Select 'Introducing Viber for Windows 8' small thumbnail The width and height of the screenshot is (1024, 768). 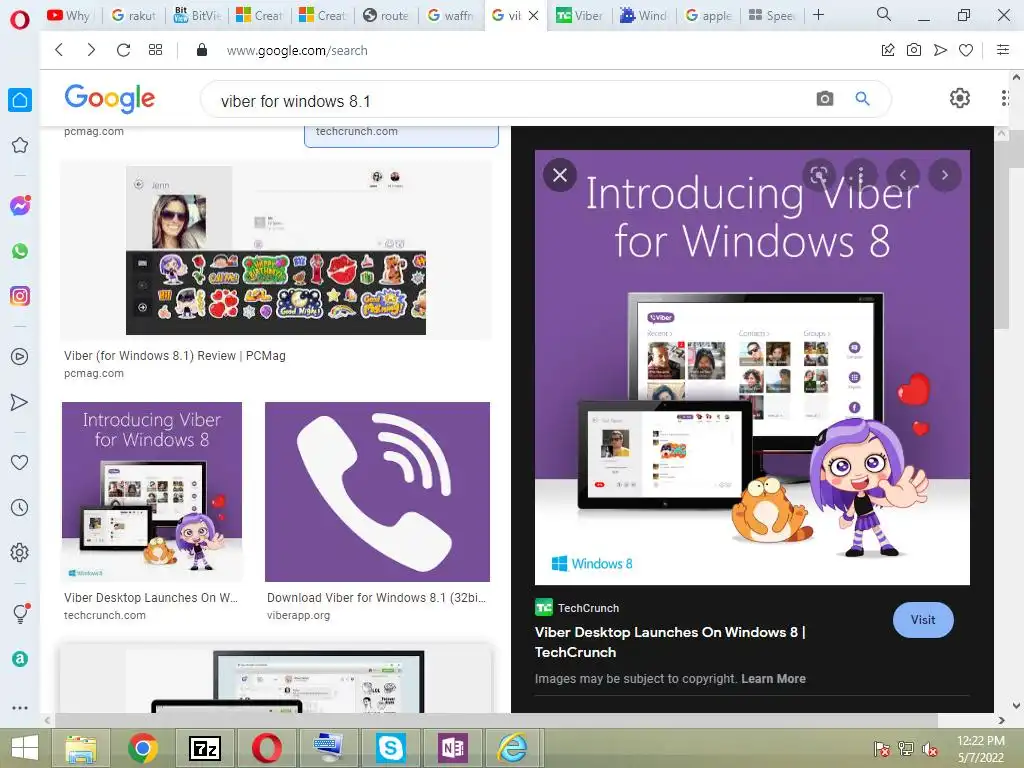point(152,492)
